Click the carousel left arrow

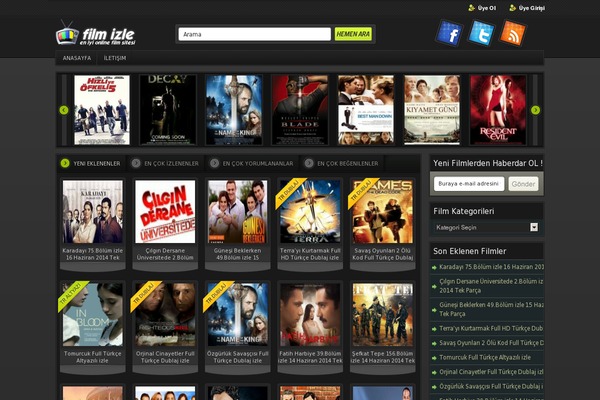point(64,110)
